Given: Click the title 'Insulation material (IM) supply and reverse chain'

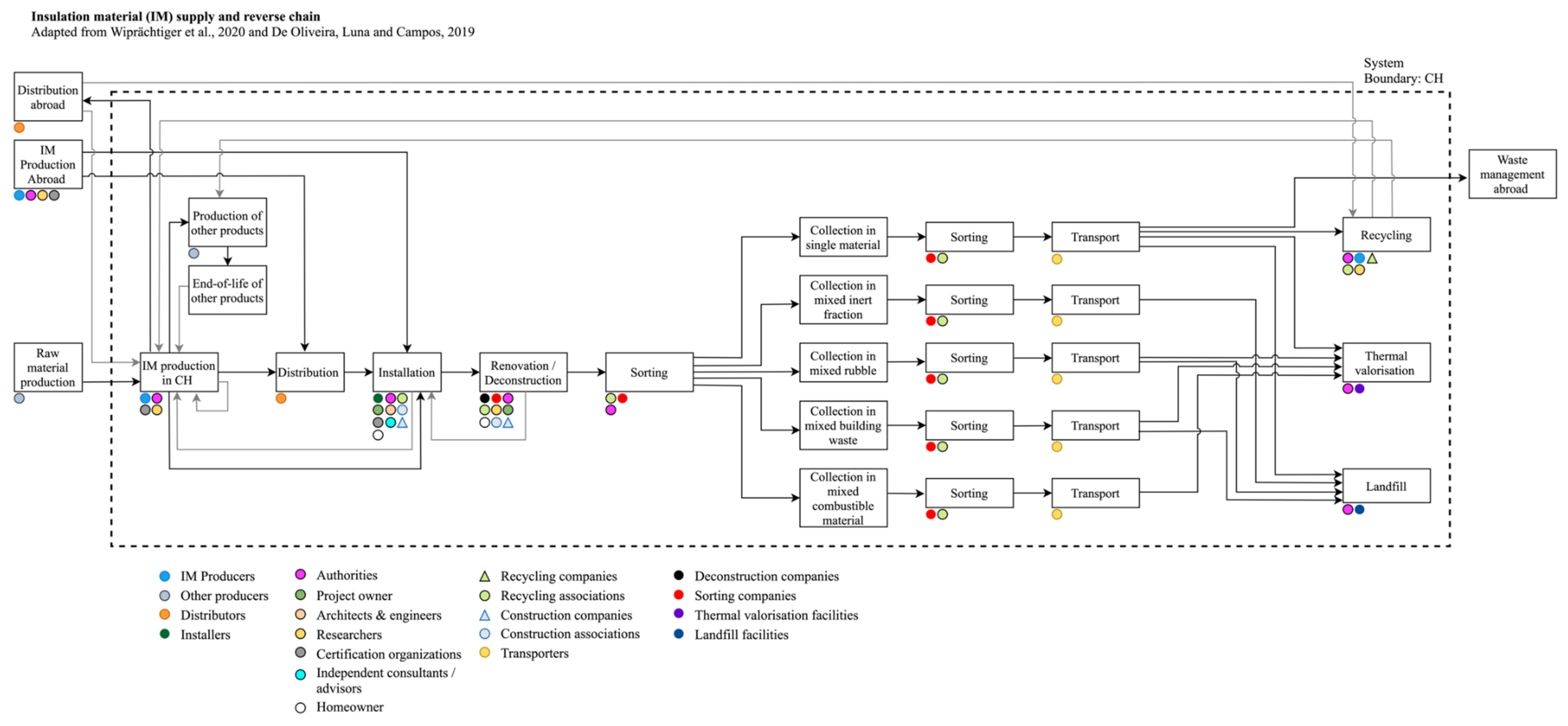Looking at the screenshot, I should (176, 16).
